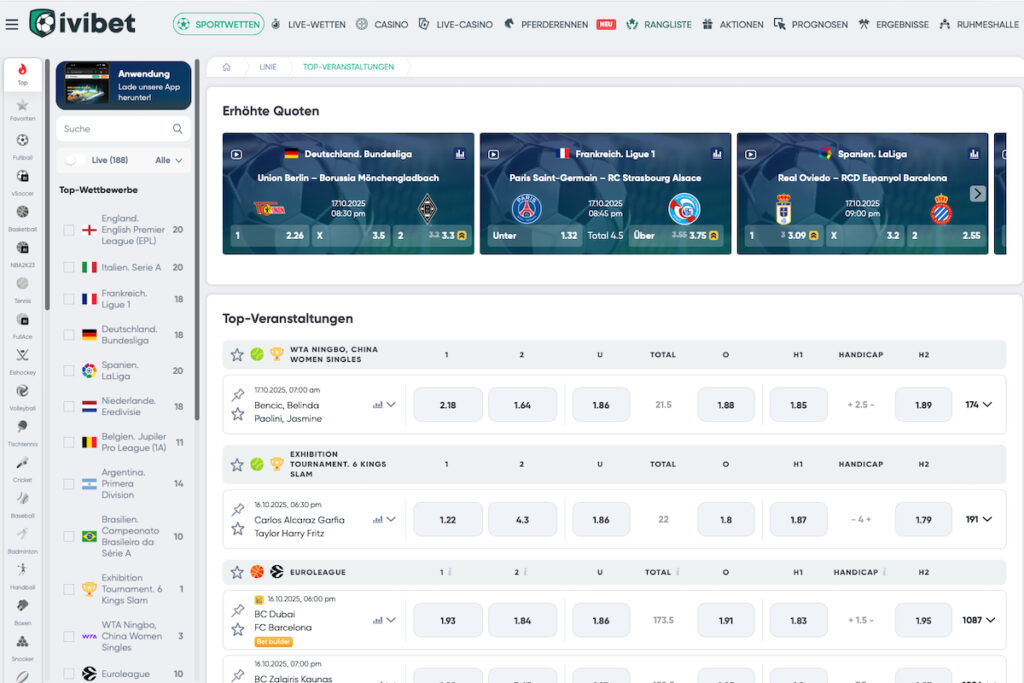Favorite the WTA Ningbo tournament star
The height and width of the screenshot is (683, 1024).
pos(237,355)
